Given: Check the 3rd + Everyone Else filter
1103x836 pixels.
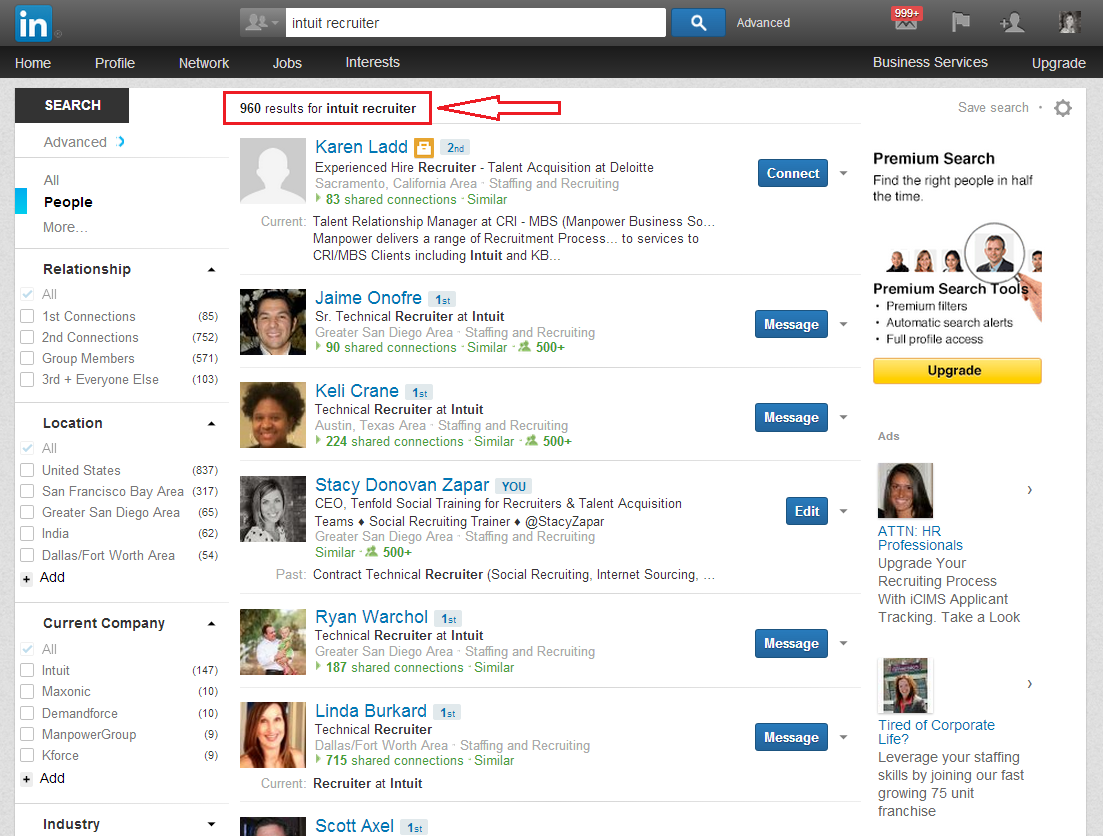Looking at the screenshot, I should 27,379.
